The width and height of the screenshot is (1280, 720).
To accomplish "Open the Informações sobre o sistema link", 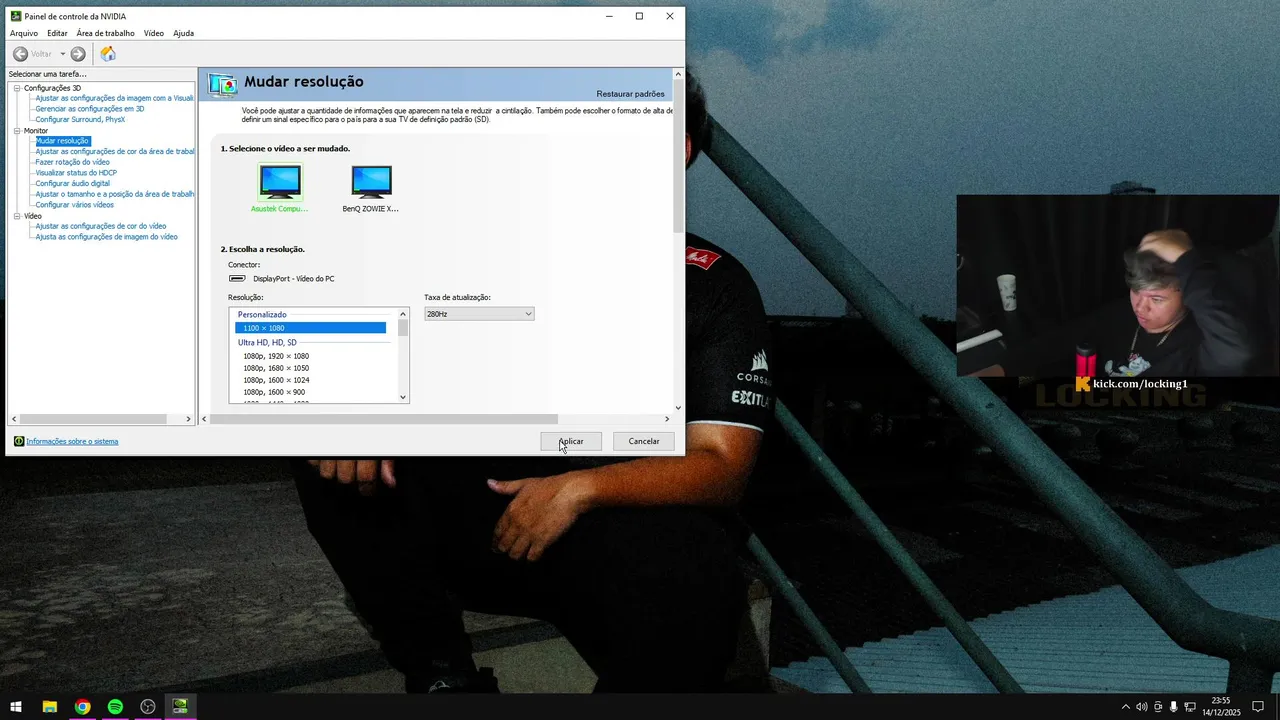I will (72, 441).
